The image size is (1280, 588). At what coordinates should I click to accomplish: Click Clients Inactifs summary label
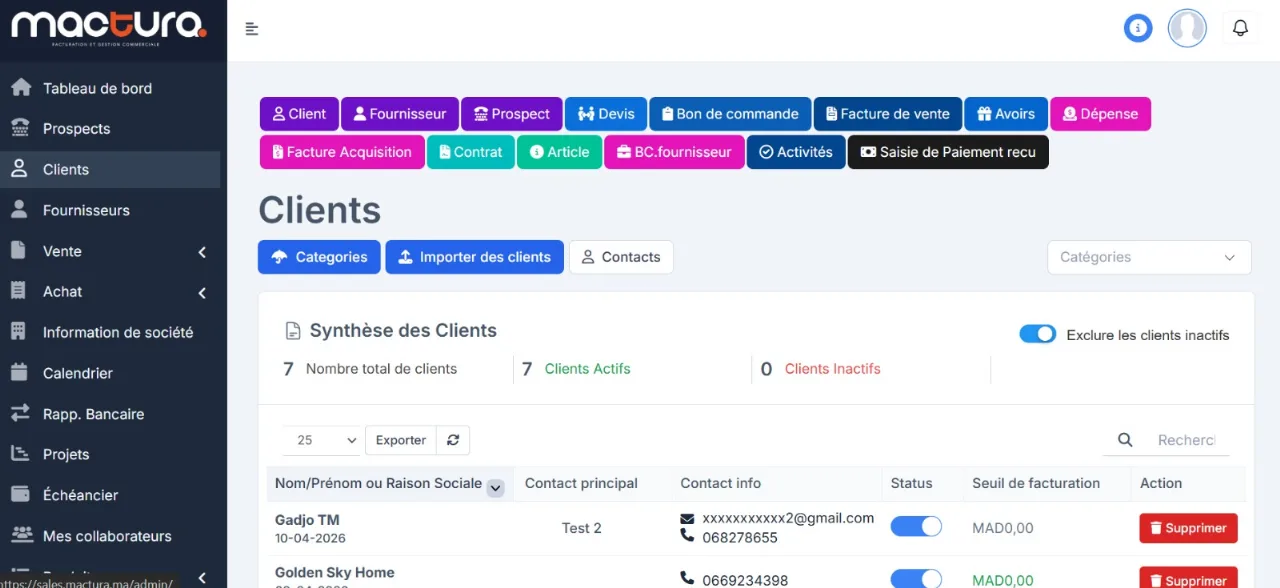pyautogui.click(x=833, y=369)
